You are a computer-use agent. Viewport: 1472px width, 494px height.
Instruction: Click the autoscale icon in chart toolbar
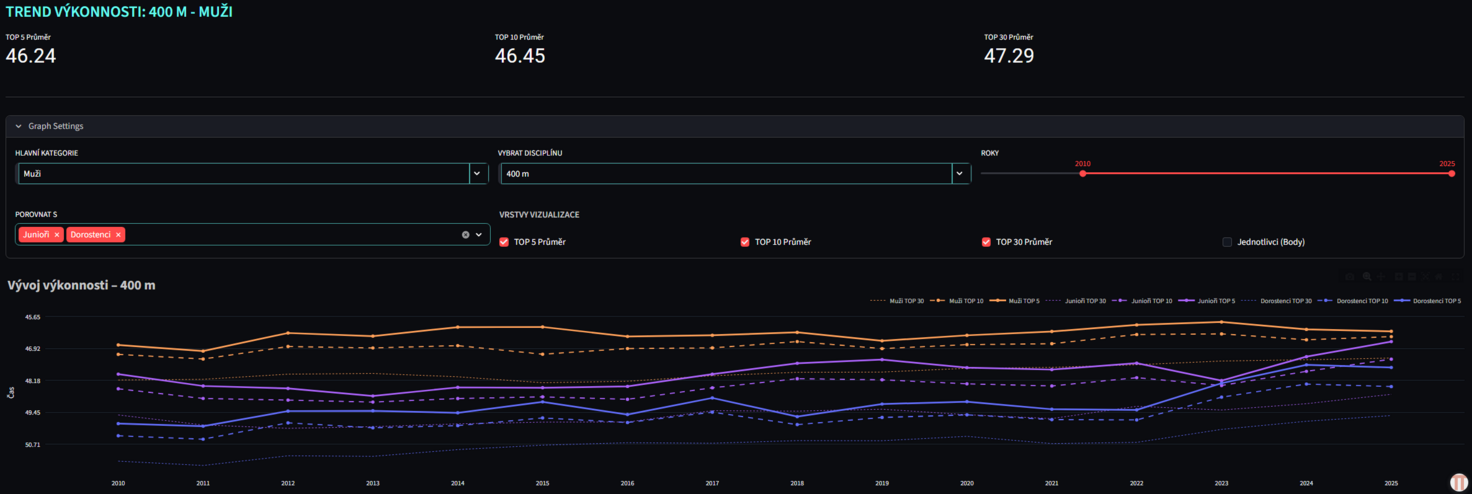1426,276
